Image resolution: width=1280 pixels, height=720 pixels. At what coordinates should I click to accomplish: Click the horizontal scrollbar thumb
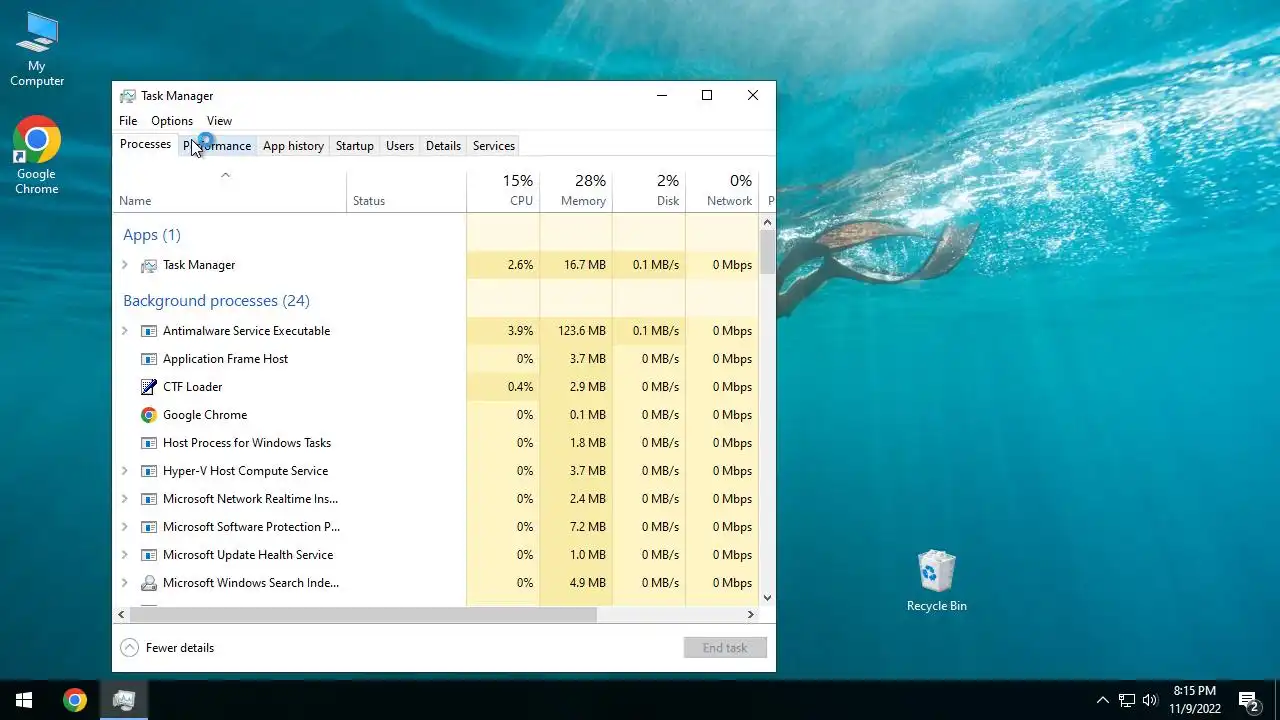(x=363, y=615)
